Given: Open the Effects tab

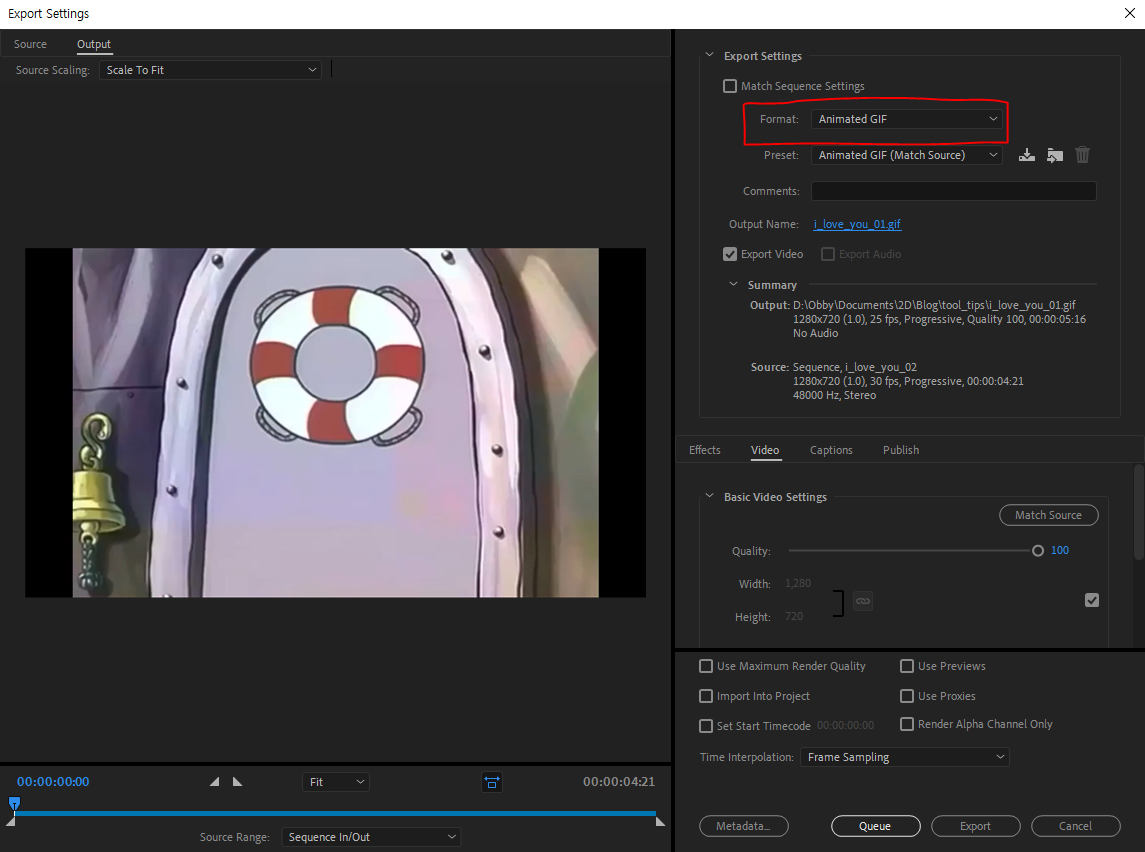Looking at the screenshot, I should 705,450.
